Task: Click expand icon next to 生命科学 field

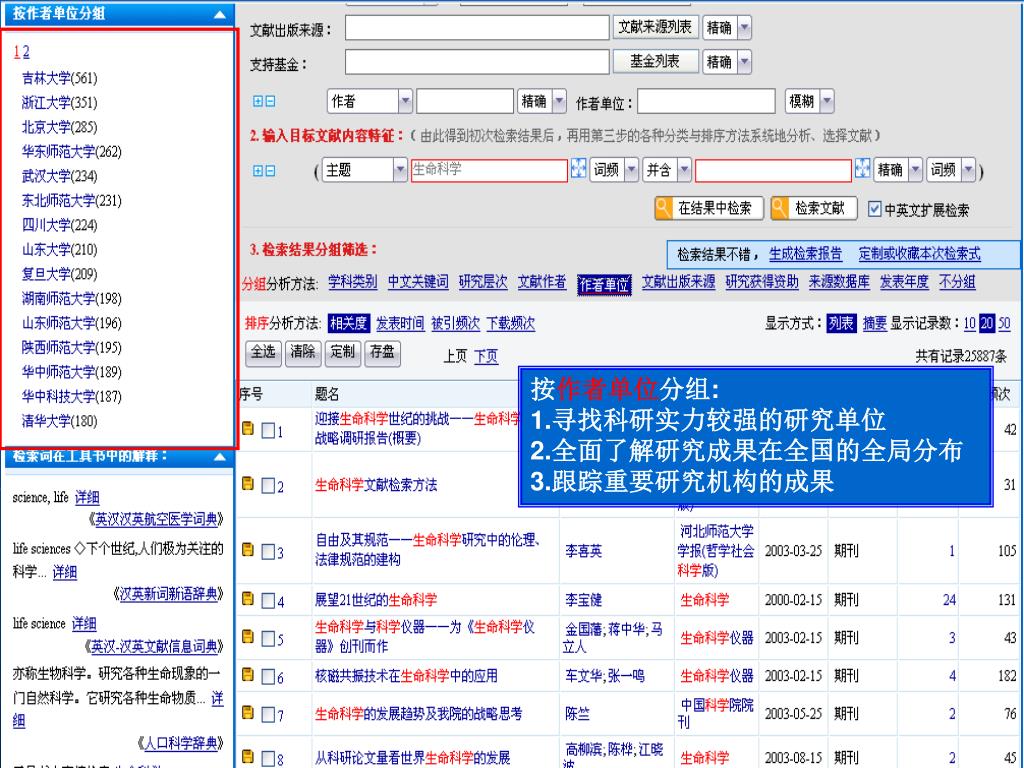Action: pos(578,168)
